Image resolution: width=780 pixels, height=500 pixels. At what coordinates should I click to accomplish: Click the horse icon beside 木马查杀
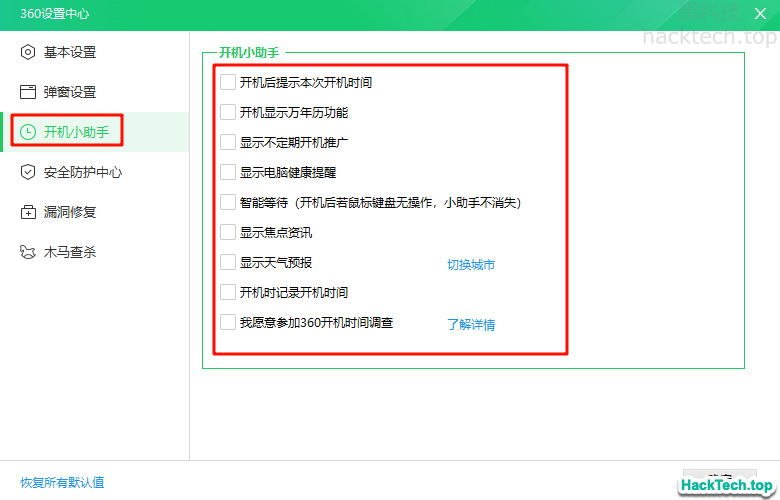click(28, 252)
